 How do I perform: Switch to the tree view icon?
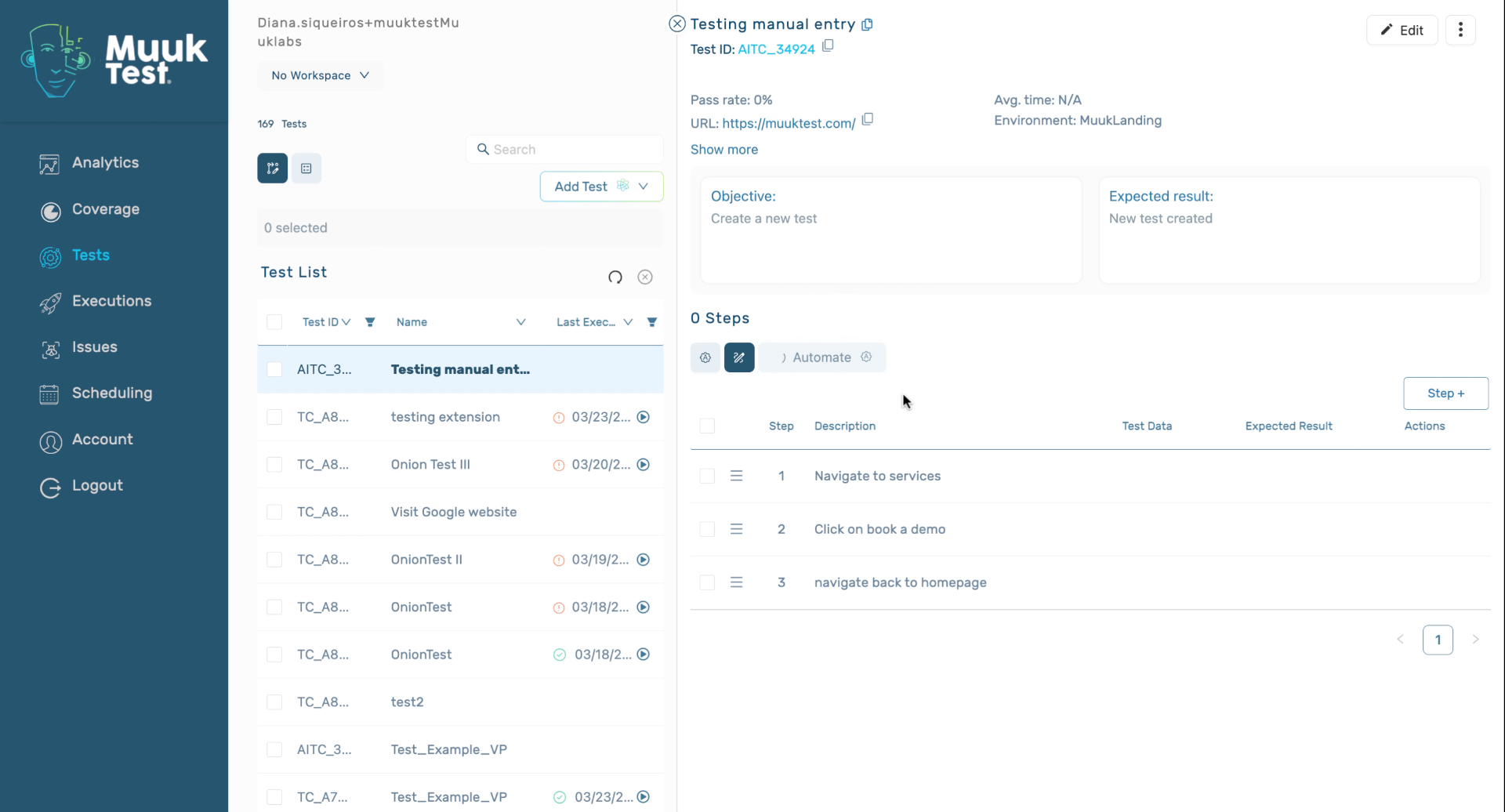(x=273, y=169)
